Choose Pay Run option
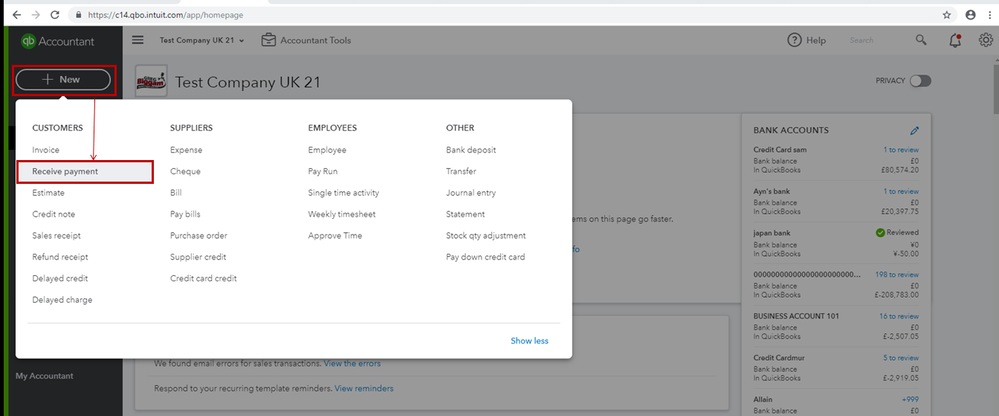999x416 pixels. (323, 171)
